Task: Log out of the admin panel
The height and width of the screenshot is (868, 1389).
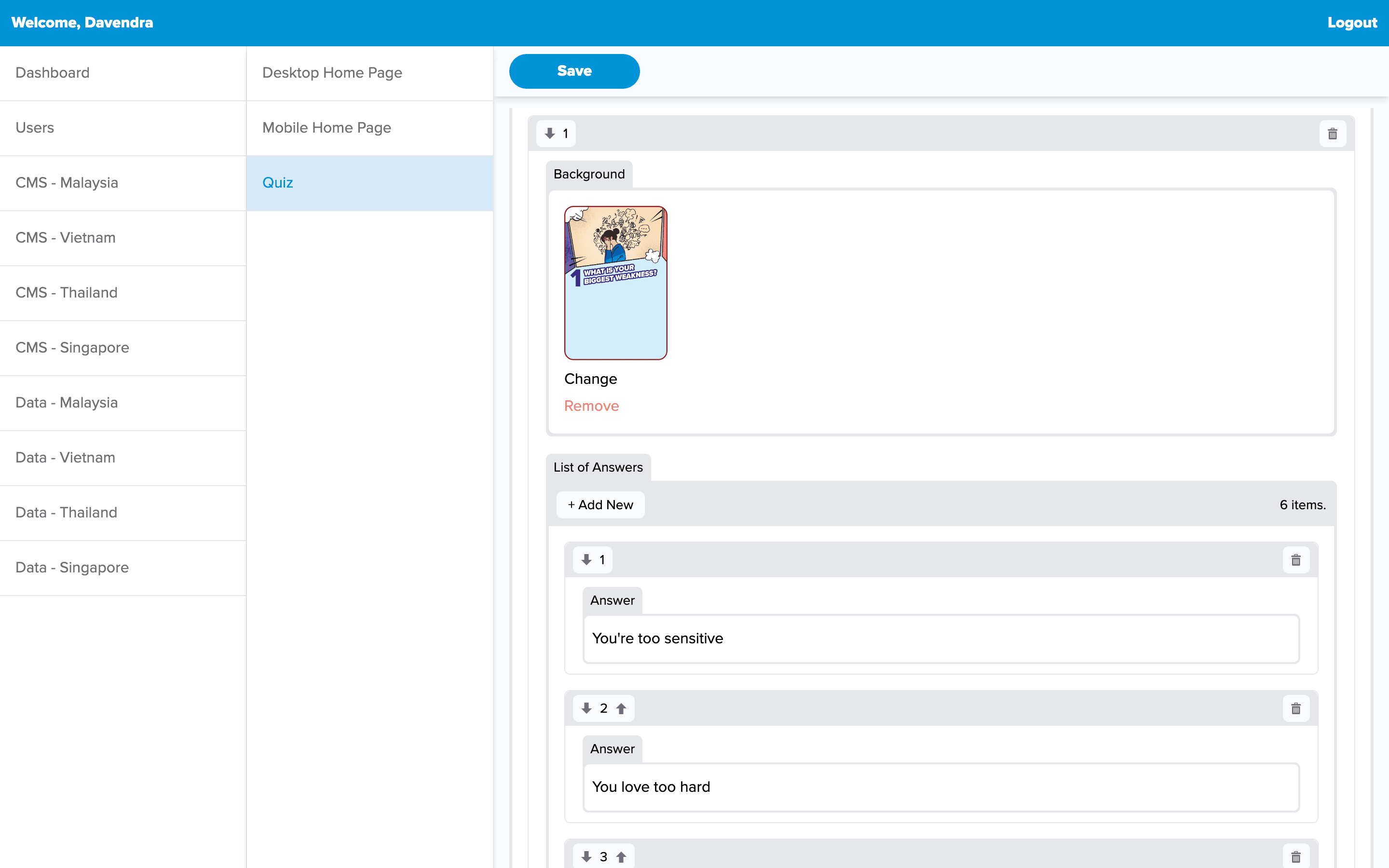Action: click(x=1352, y=22)
